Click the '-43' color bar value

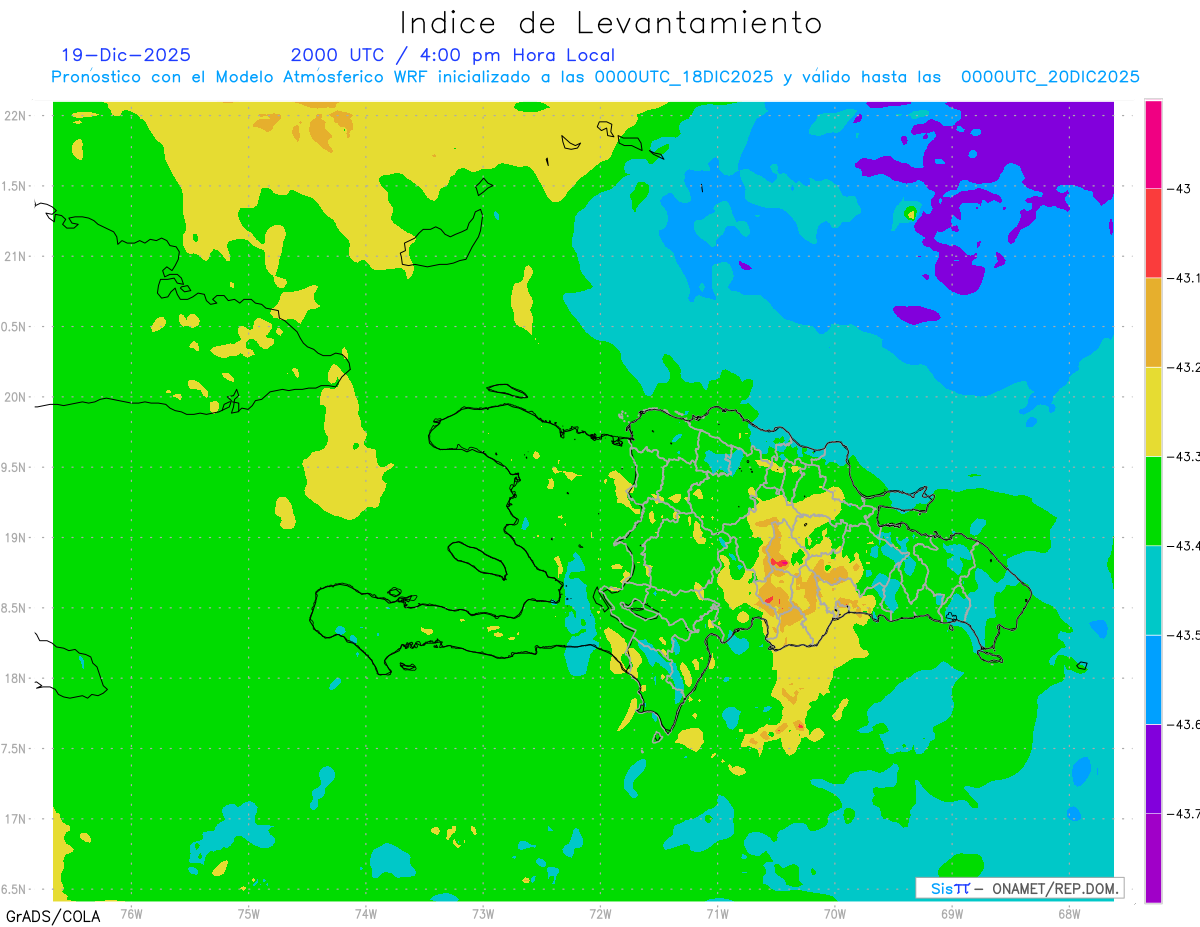(x=1181, y=189)
